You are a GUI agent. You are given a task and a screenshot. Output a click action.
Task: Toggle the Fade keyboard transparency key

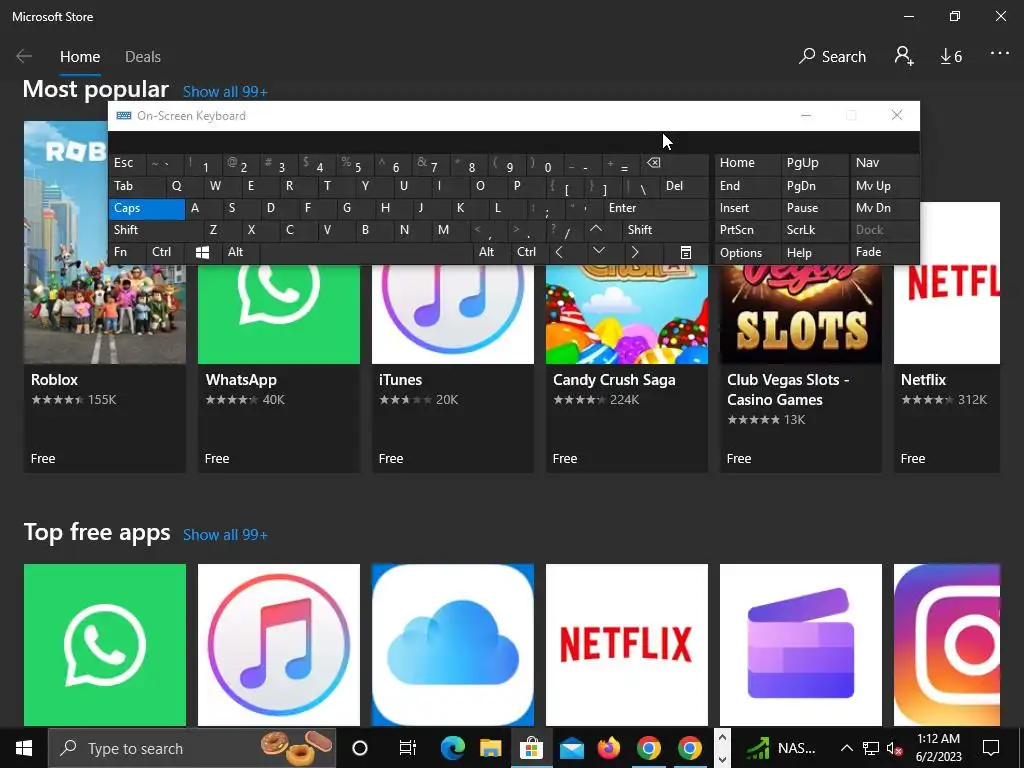click(884, 252)
